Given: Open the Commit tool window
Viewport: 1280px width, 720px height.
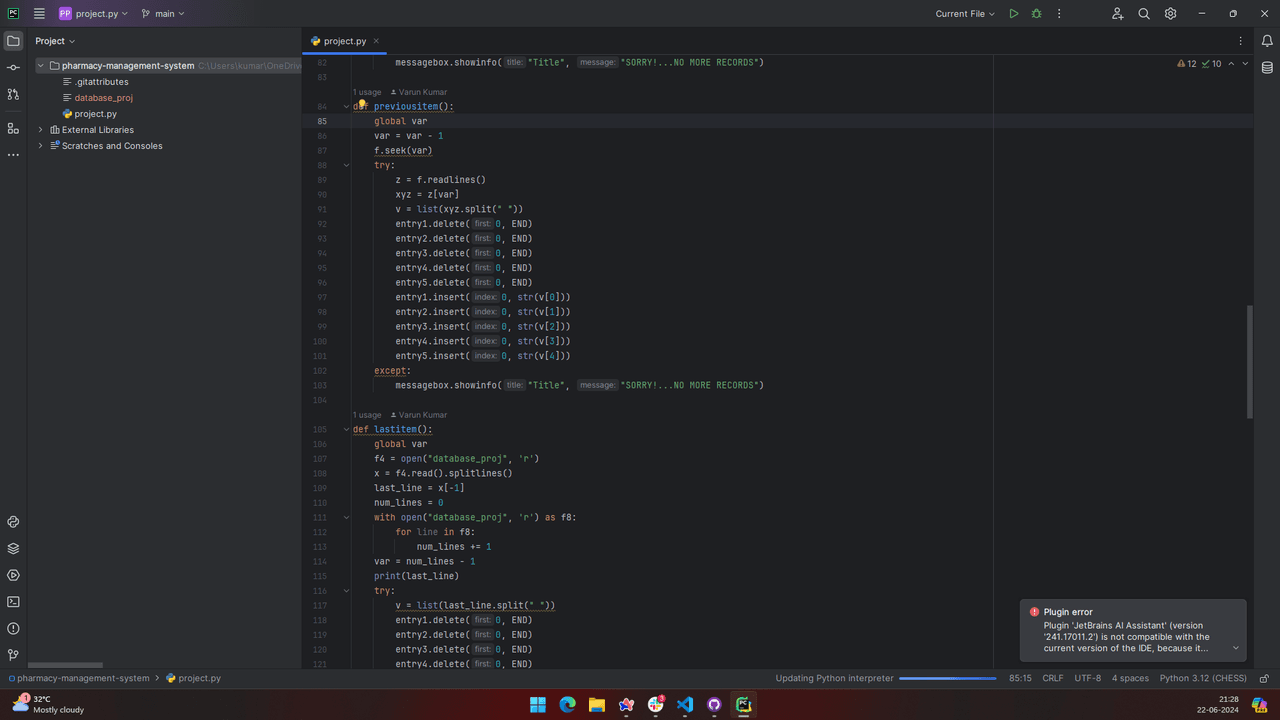Looking at the screenshot, I should 13,67.
